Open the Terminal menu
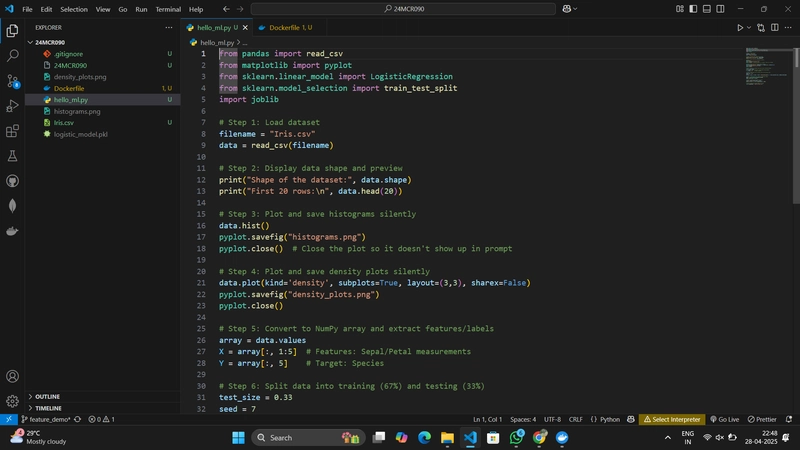This screenshot has height=450, width=800. (x=168, y=9)
